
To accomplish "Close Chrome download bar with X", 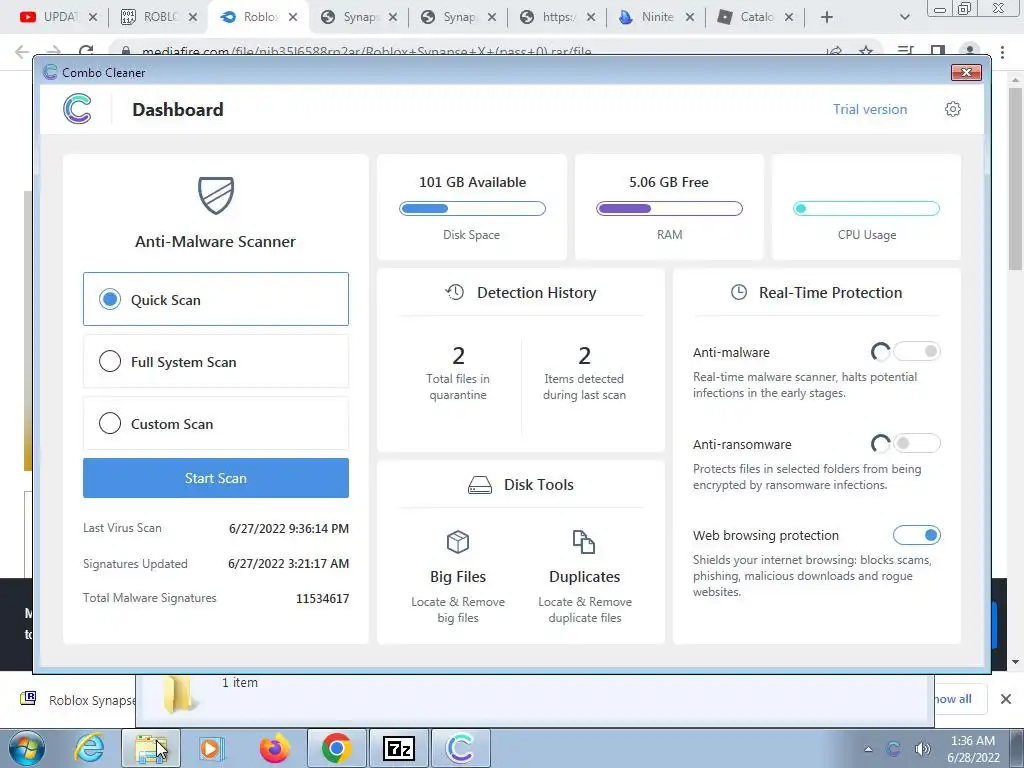I will 1006,699.
